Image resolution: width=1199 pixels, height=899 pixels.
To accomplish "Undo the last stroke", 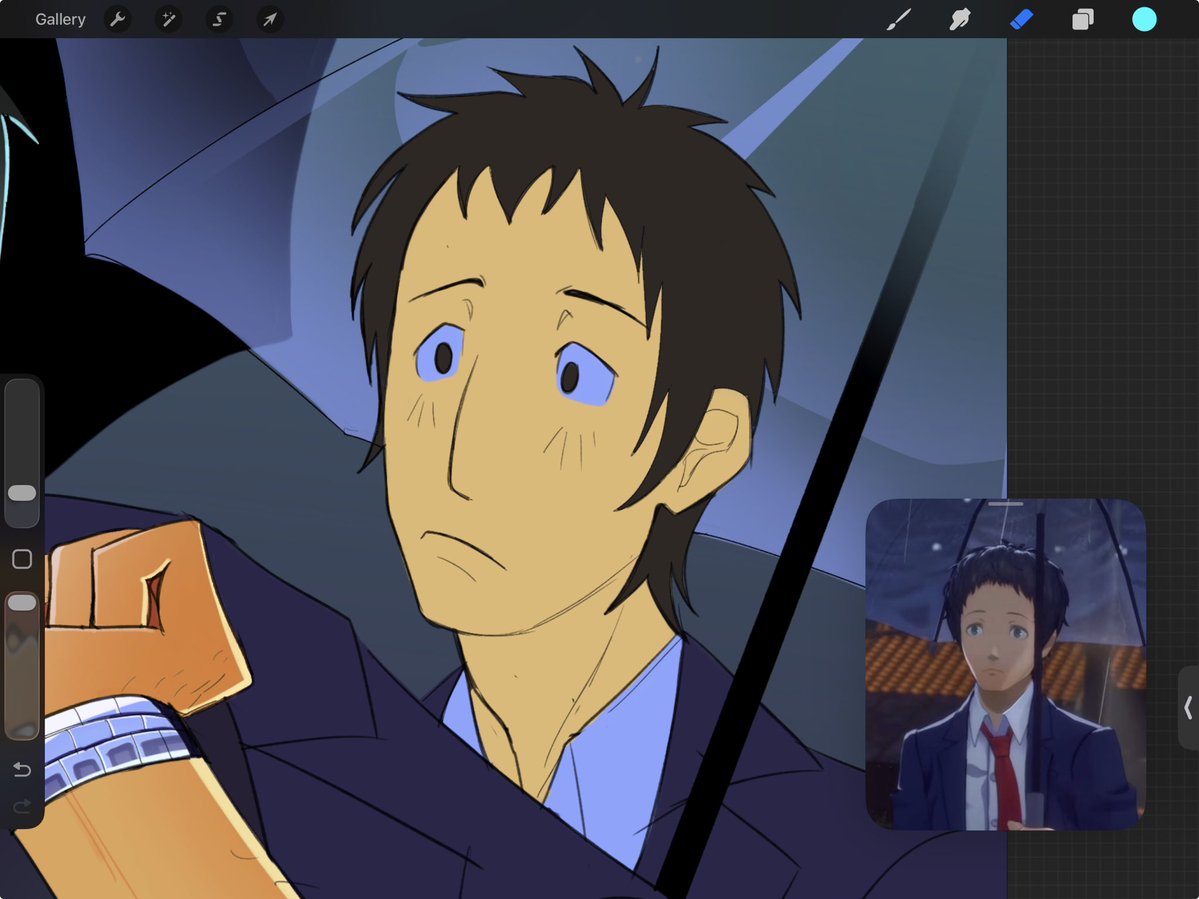I will pos(22,769).
